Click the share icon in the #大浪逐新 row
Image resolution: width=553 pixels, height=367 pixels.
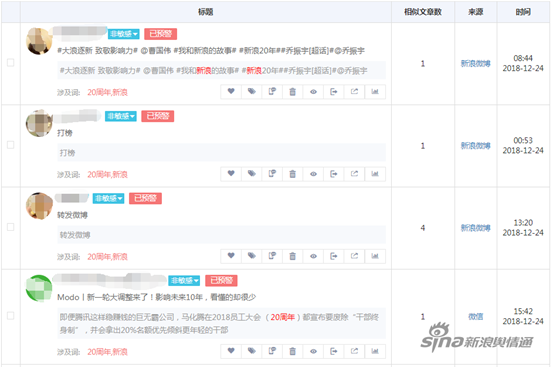[354, 92]
